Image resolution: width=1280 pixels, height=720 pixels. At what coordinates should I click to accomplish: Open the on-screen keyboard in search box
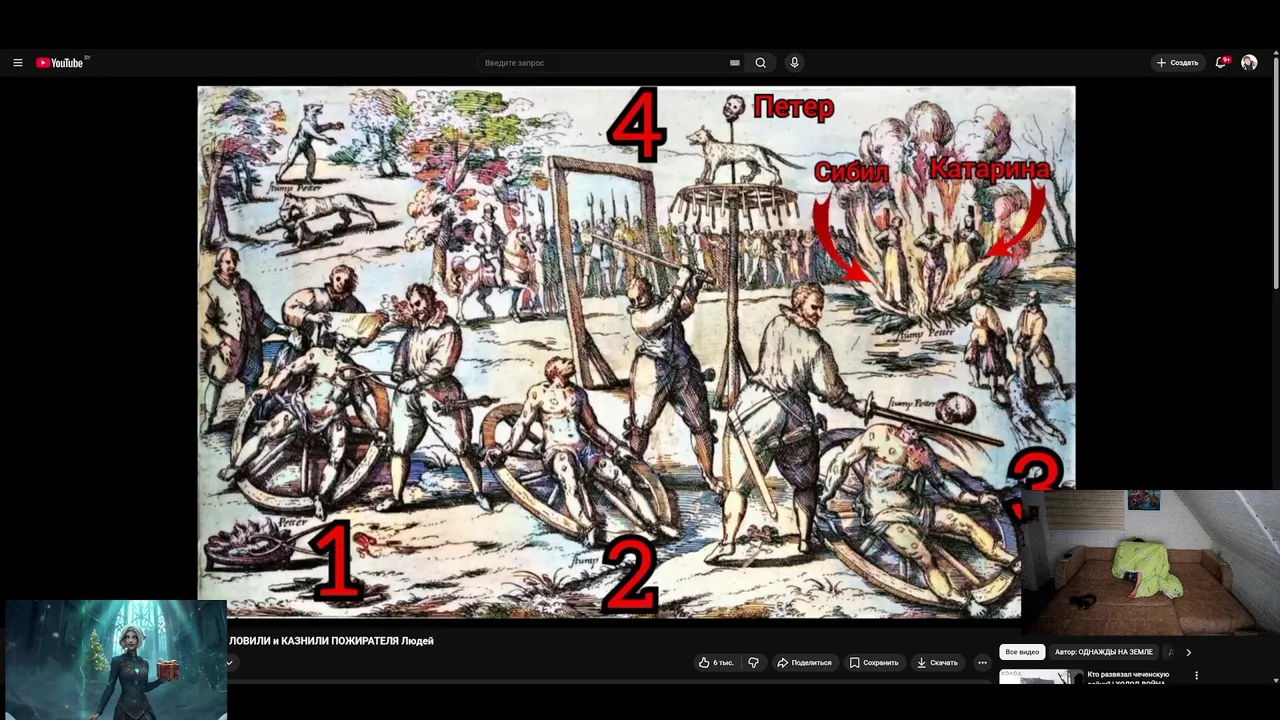pyautogui.click(x=735, y=63)
